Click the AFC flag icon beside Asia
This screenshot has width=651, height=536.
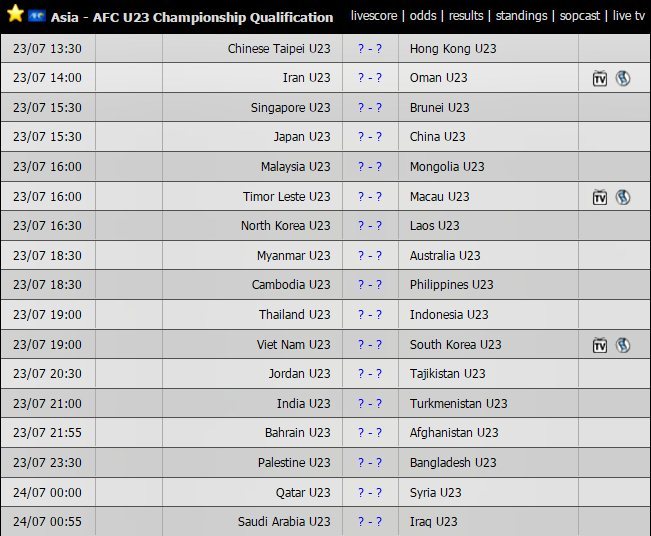[37, 17]
